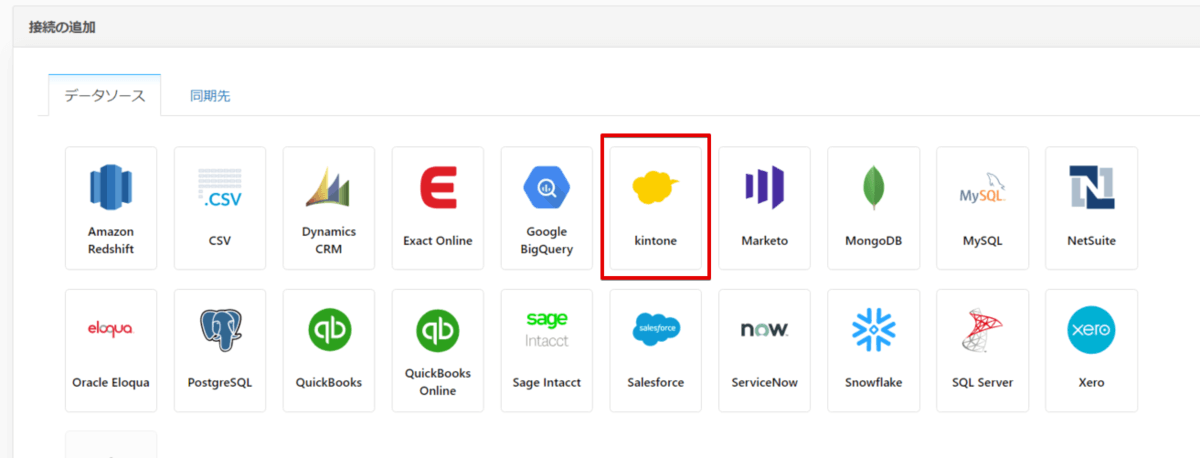Select the QuickBooks connector

(329, 350)
